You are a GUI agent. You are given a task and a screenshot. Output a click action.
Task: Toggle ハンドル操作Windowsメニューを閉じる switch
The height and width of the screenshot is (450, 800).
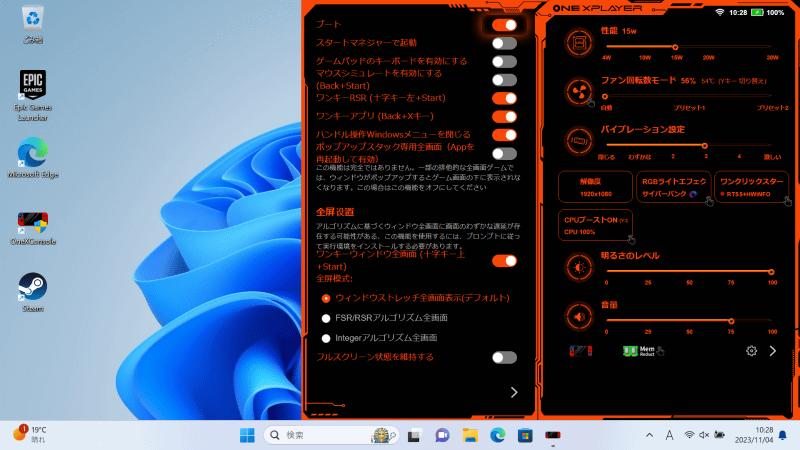point(505,135)
